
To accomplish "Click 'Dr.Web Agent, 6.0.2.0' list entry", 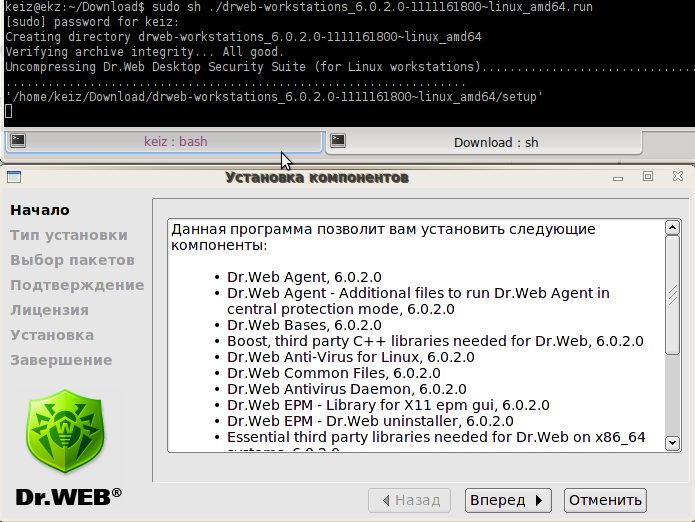I will [x=304, y=277].
